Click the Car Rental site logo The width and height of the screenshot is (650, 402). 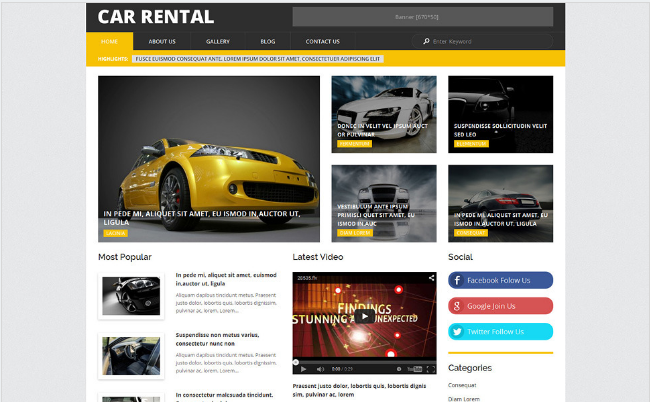pos(156,17)
